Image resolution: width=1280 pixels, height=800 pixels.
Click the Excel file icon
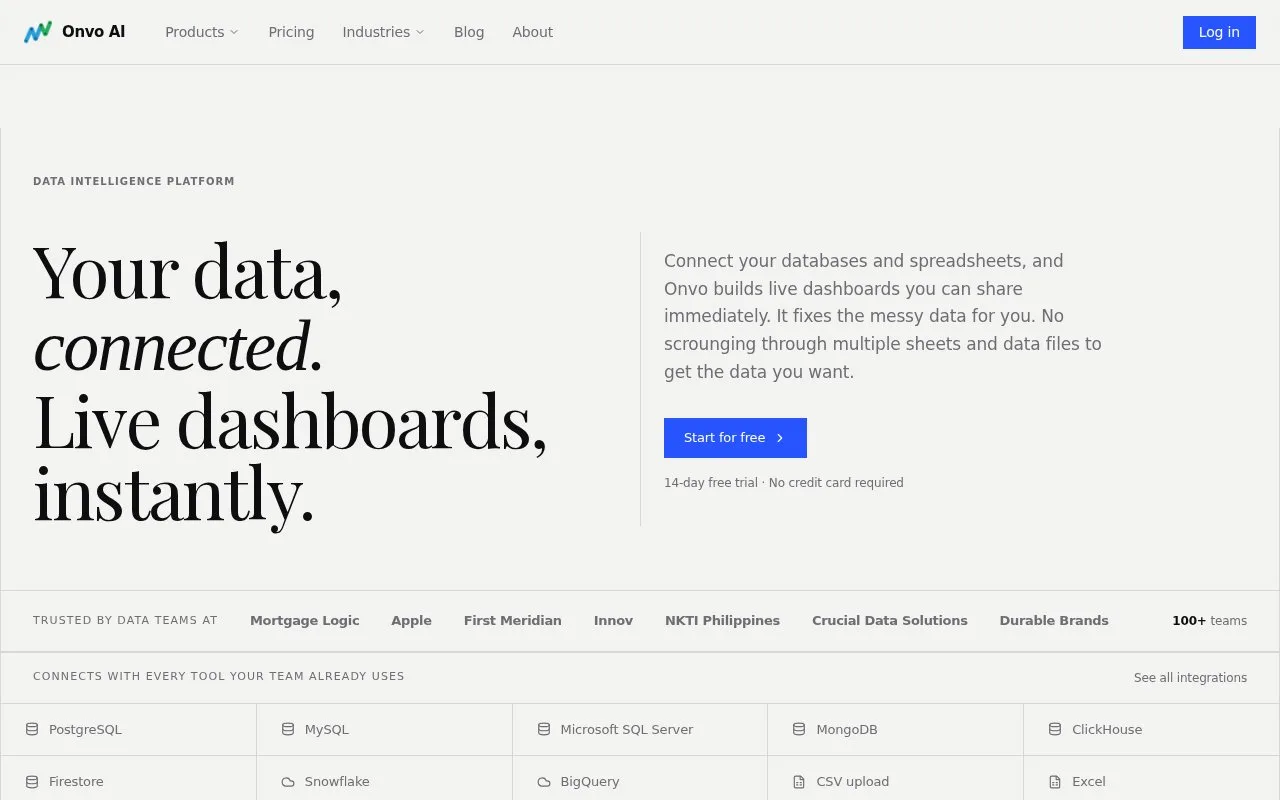click(1055, 781)
